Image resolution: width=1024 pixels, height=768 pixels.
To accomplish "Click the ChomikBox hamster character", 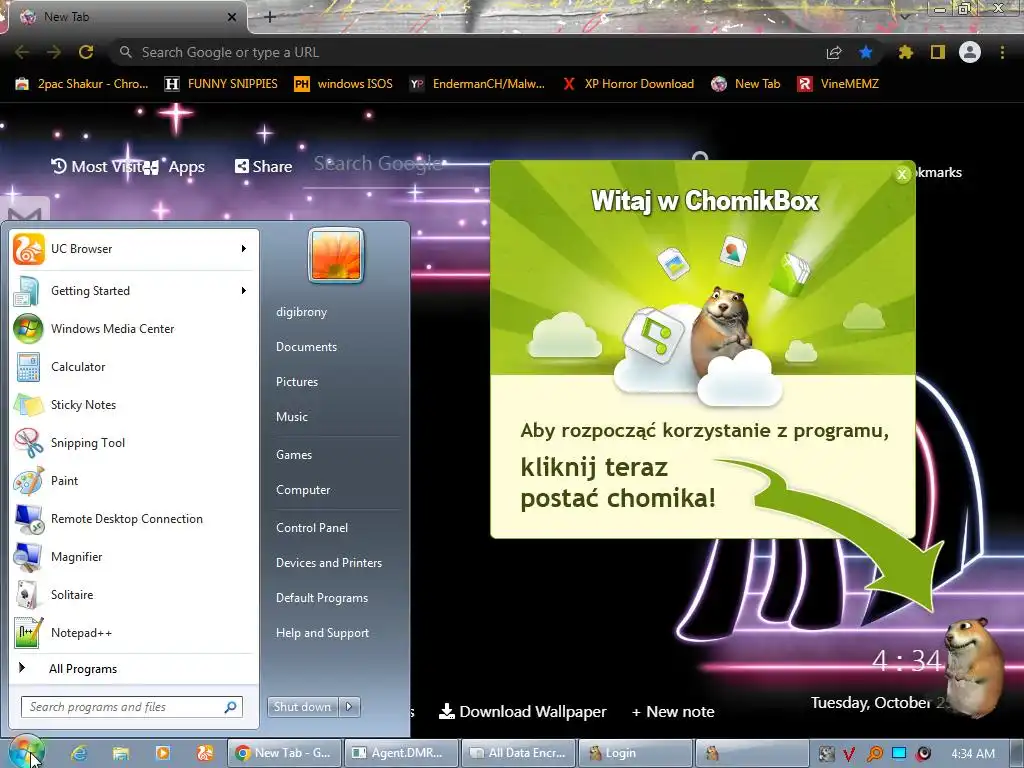I will pyautogui.click(x=975, y=667).
